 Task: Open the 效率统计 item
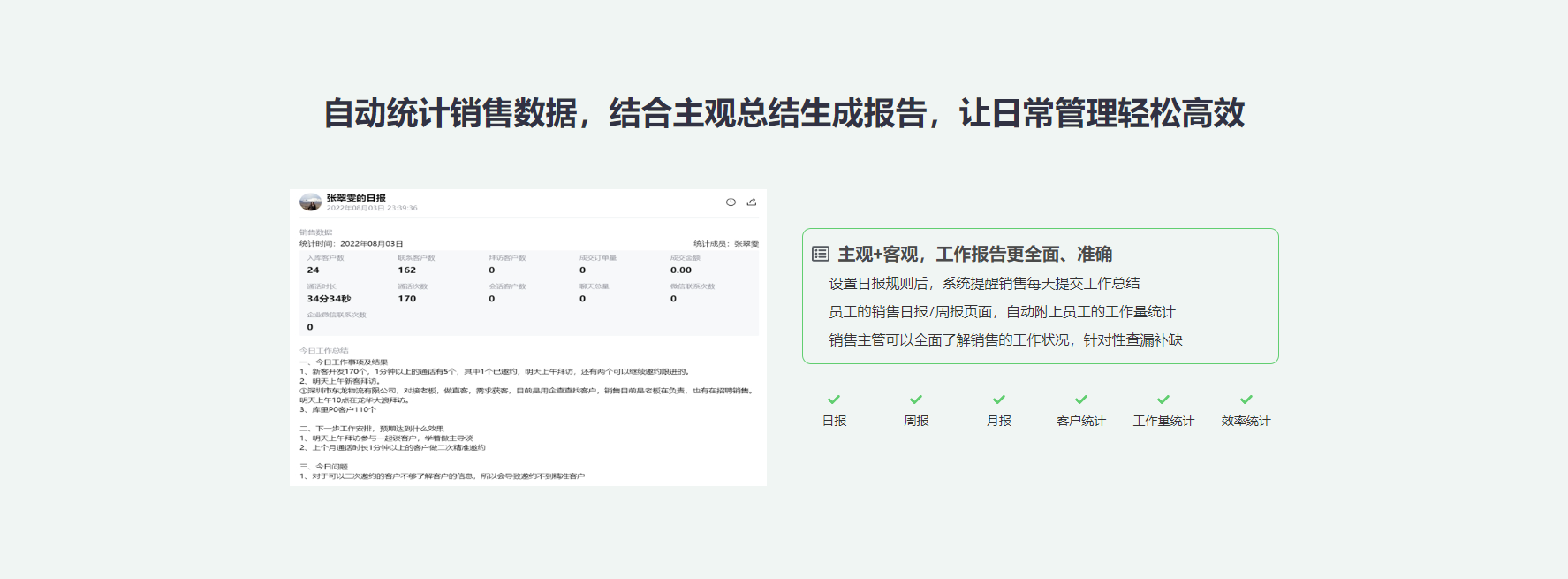1246,422
